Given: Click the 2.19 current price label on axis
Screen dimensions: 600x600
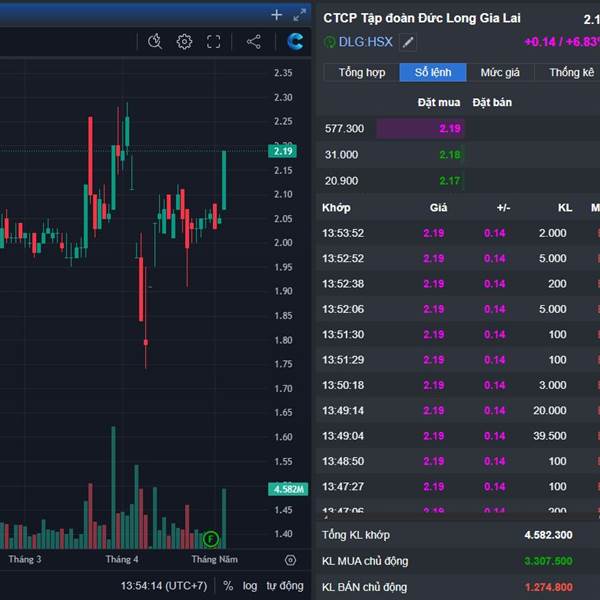Looking at the screenshot, I should pos(282,151).
